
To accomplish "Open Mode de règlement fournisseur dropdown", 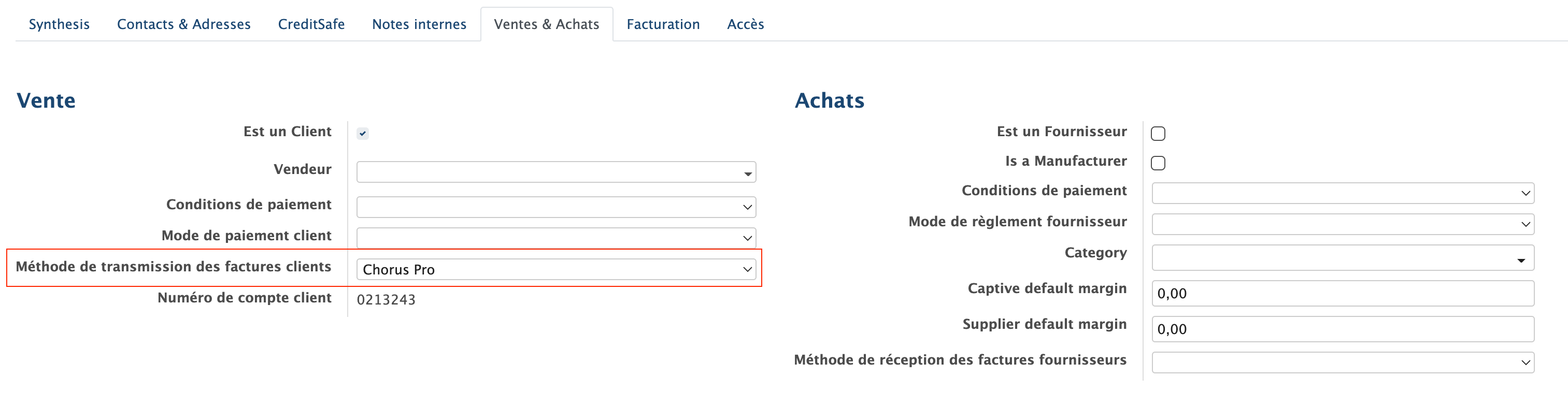I will point(1342,224).
